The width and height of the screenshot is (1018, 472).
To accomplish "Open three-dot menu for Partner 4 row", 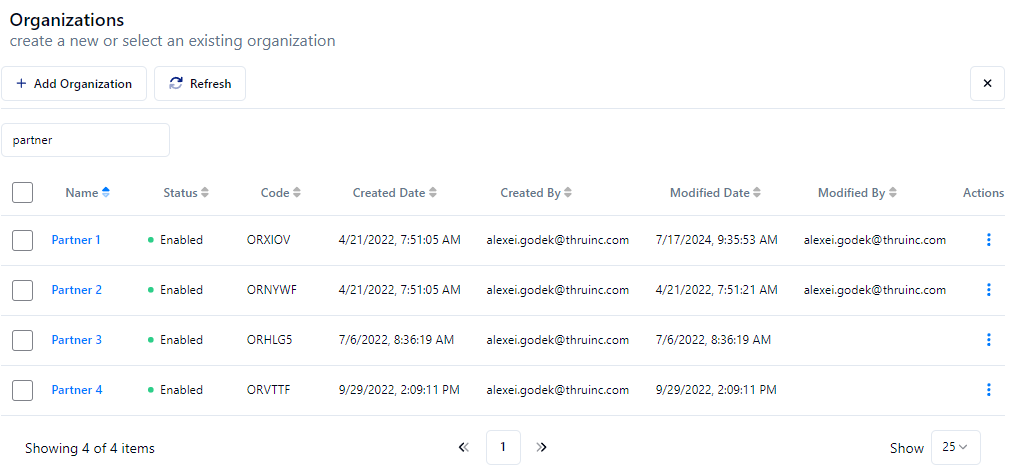I will point(988,390).
